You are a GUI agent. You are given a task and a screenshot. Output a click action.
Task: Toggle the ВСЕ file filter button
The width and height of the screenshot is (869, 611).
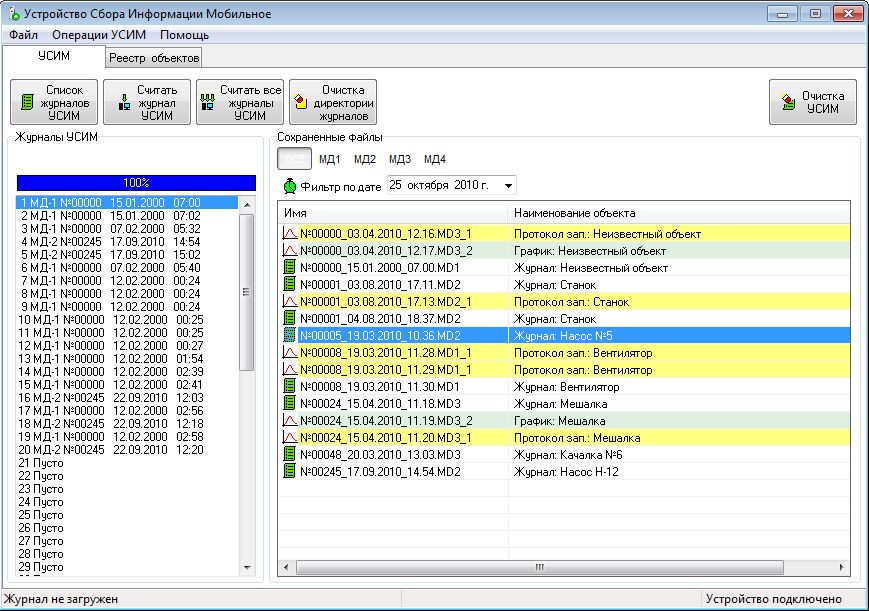pyautogui.click(x=294, y=159)
